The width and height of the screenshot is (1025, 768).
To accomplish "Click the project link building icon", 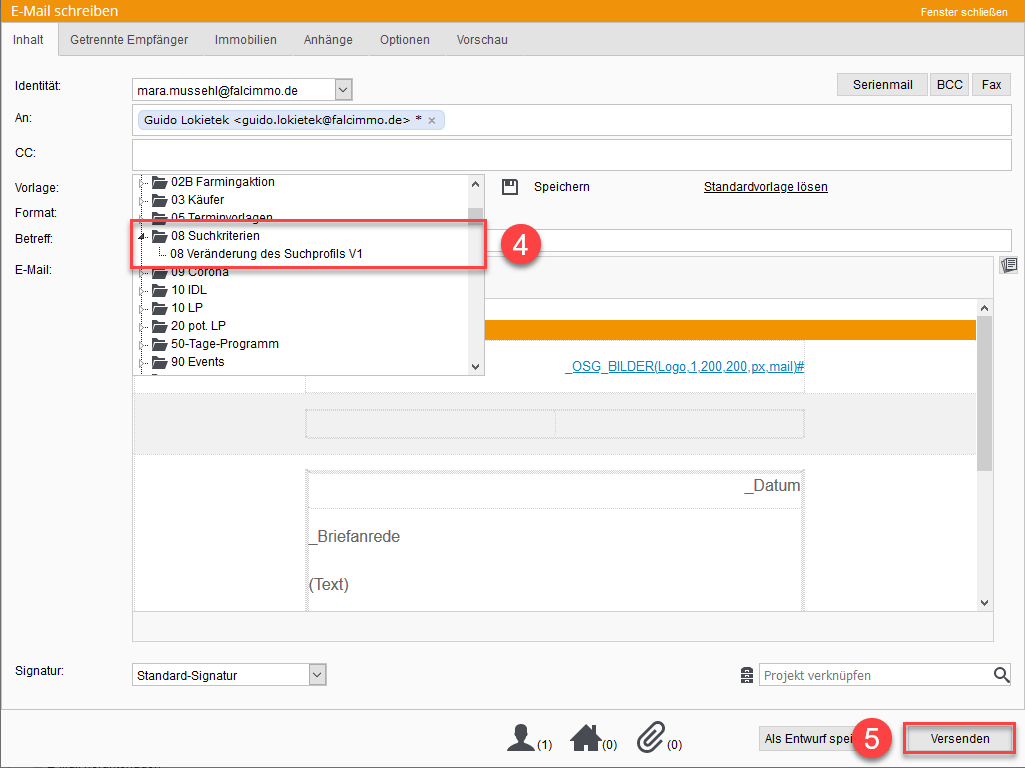I will 746,676.
